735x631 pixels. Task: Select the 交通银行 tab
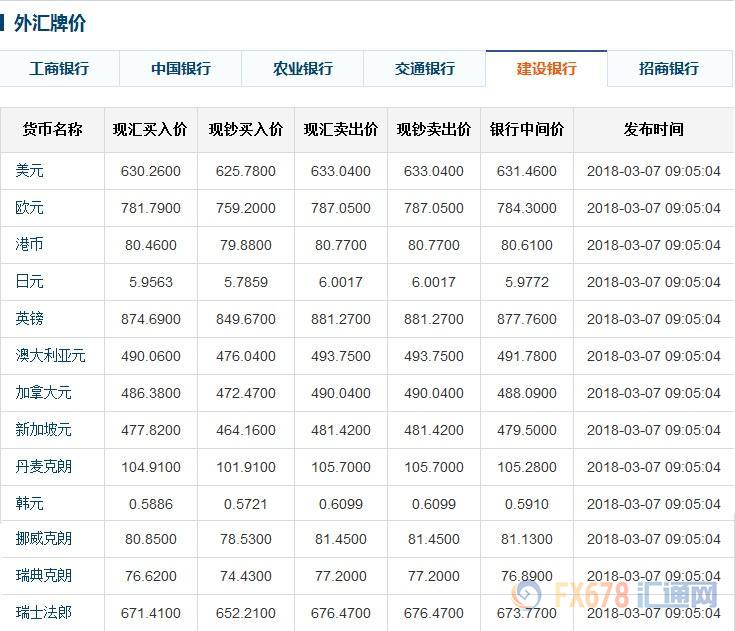[425, 68]
